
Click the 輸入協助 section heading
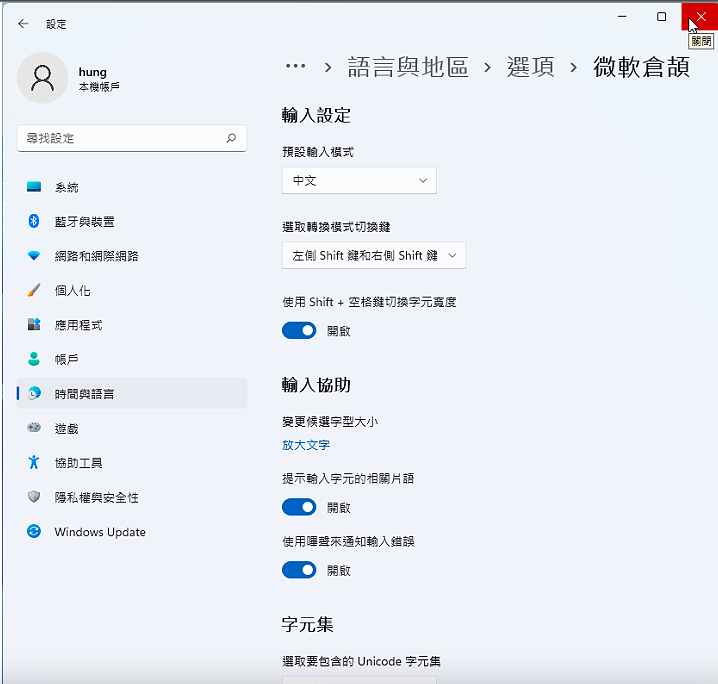316,385
